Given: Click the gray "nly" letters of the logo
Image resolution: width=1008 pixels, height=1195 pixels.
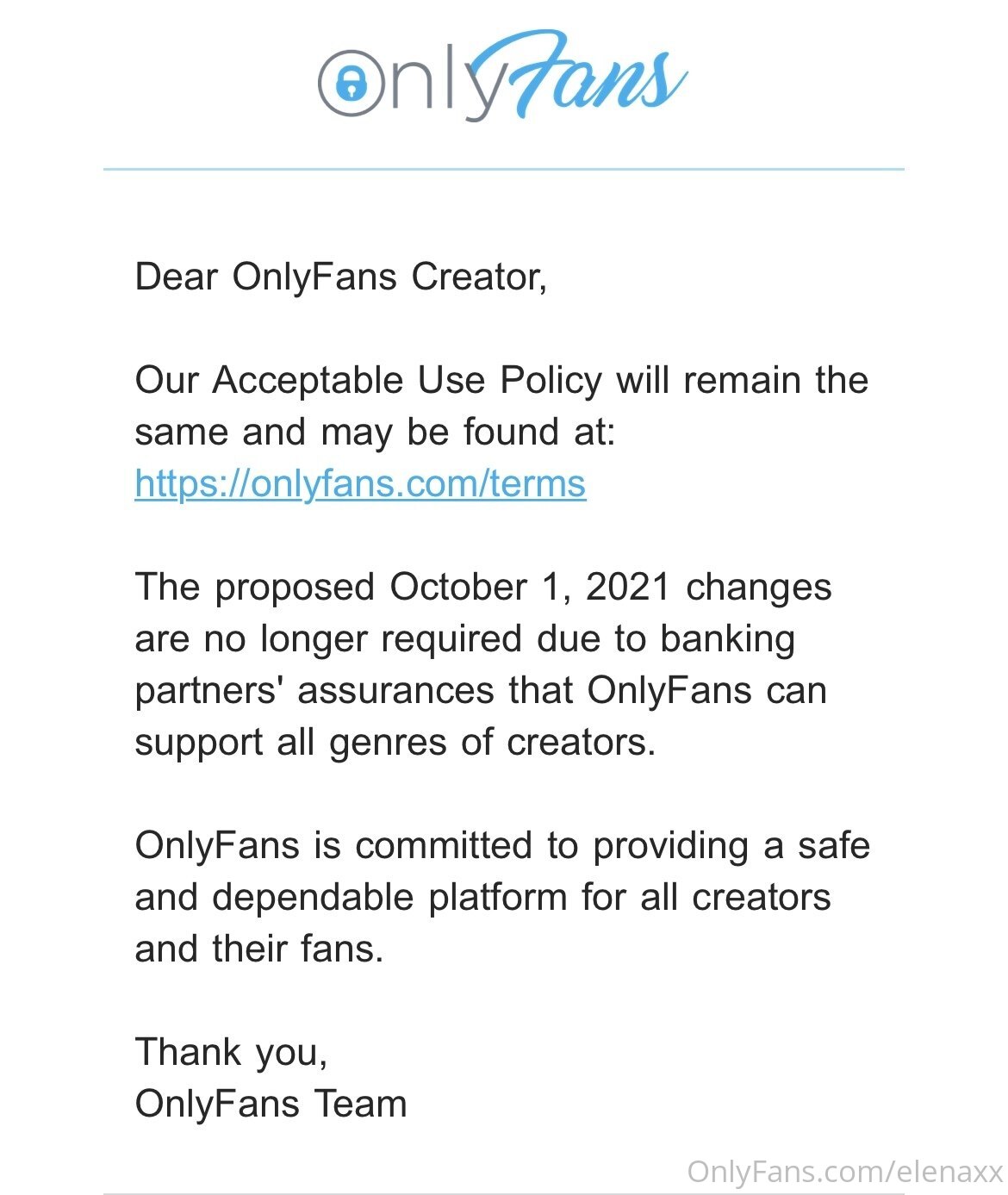Looking at the screenshot, I should (444, 84).
